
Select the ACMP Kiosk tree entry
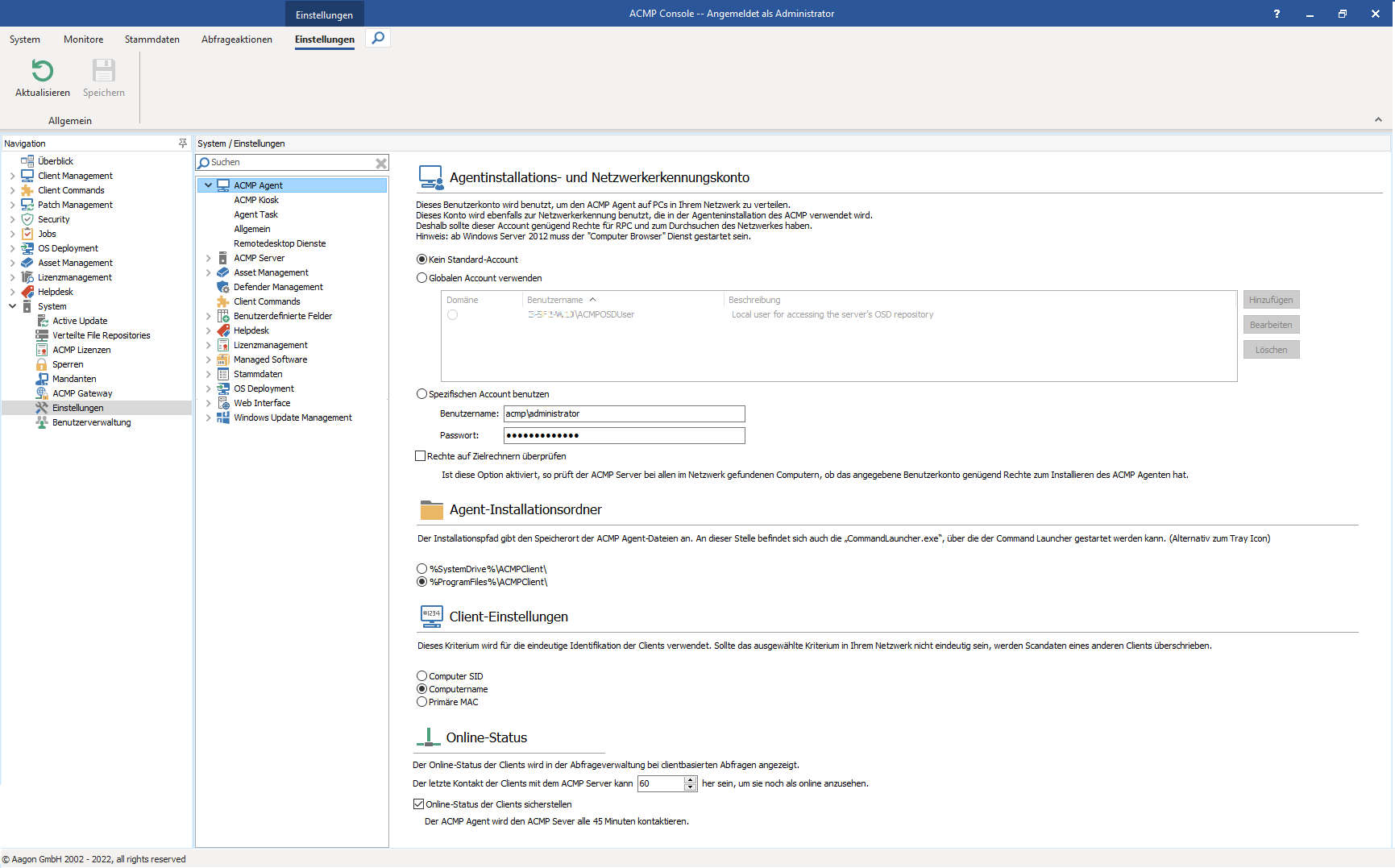pyautogui.click(x=256, y=200)
